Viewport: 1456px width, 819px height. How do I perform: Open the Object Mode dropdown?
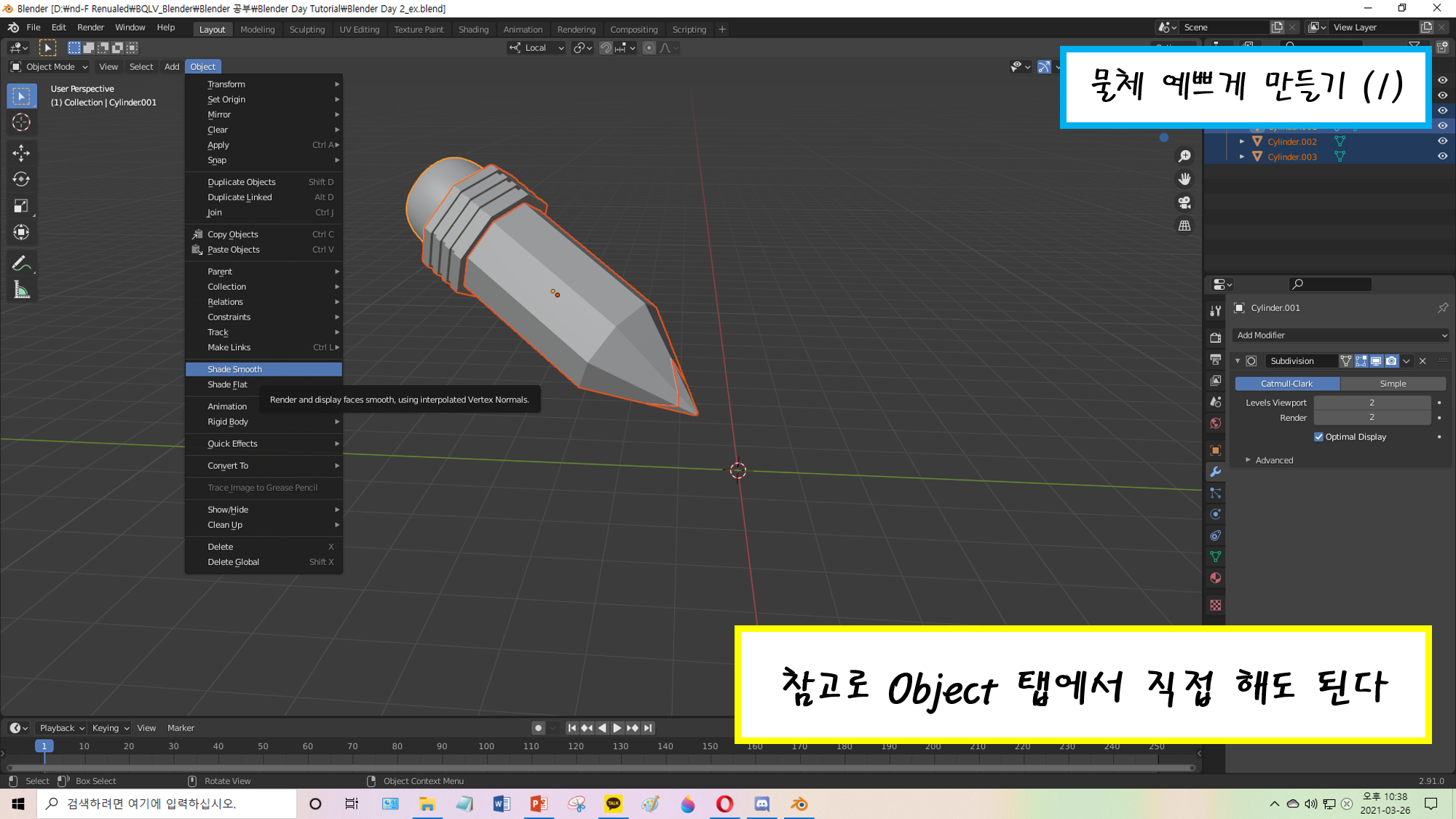pos(50,66)
